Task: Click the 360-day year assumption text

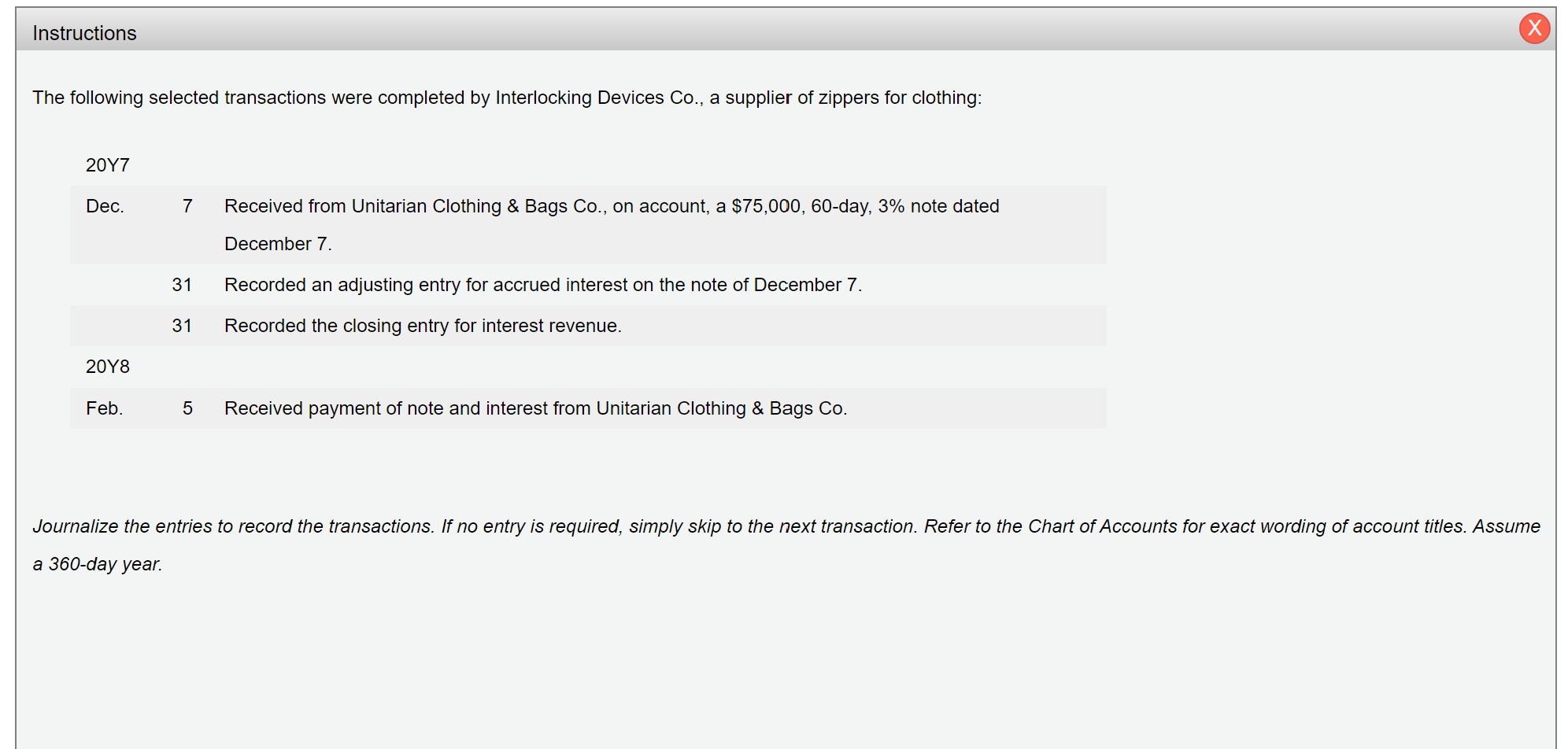Action: [x=98, y=563]
